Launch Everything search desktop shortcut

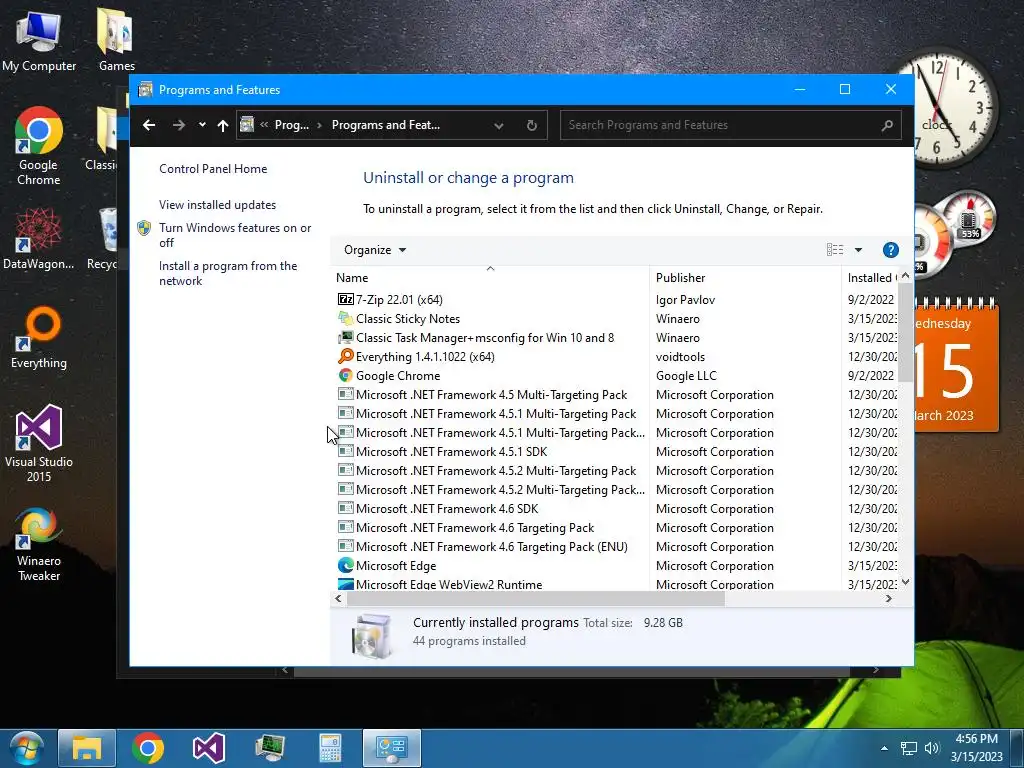39,337
